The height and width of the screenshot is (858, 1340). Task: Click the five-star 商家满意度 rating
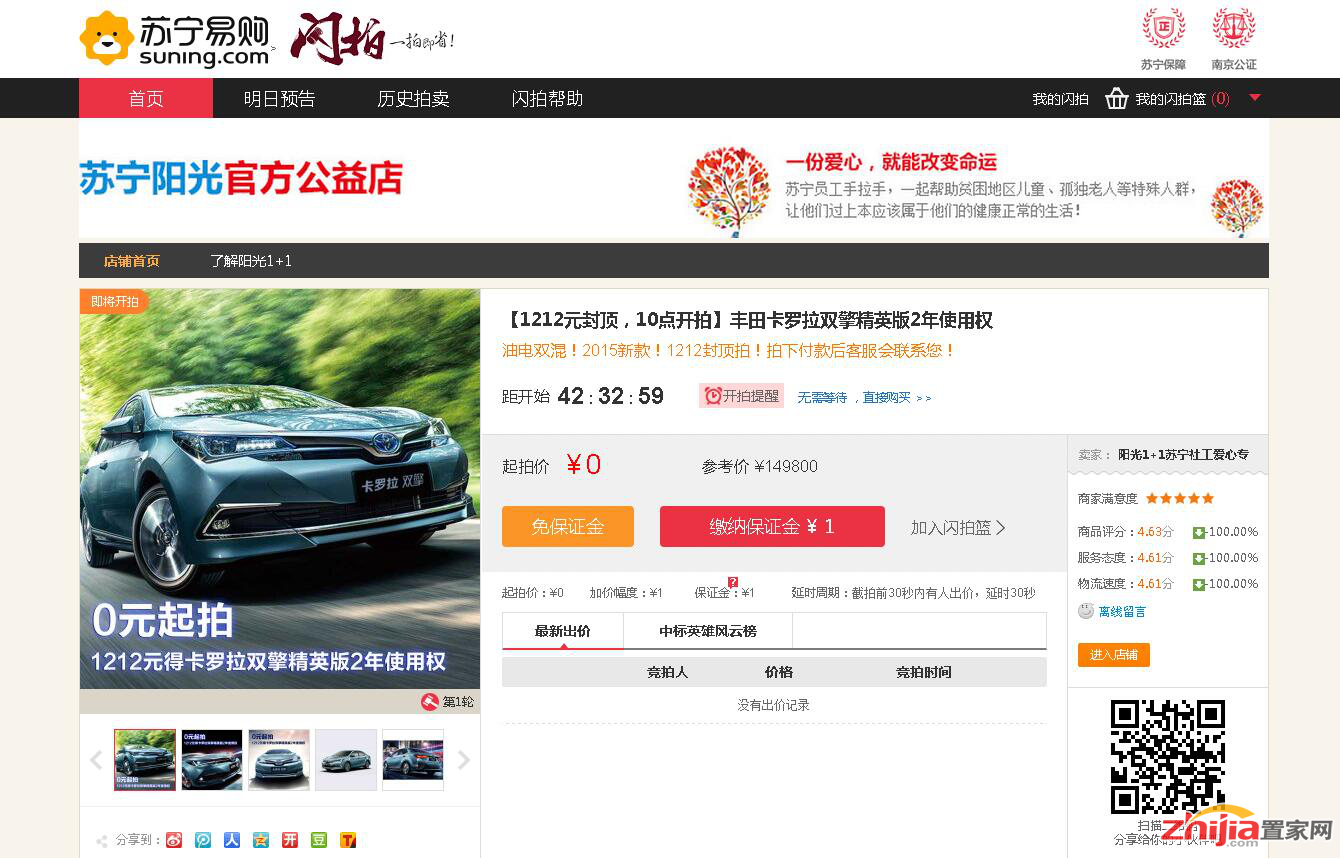(x=1180, y=498)
